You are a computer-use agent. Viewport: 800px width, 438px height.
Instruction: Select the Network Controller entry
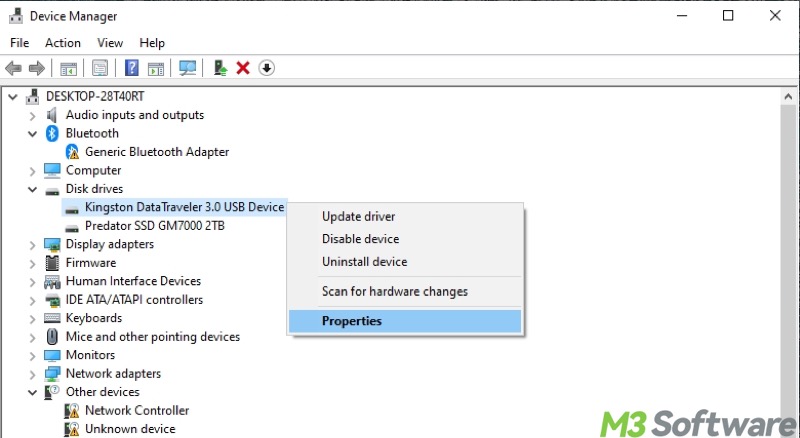click(137, 410)
